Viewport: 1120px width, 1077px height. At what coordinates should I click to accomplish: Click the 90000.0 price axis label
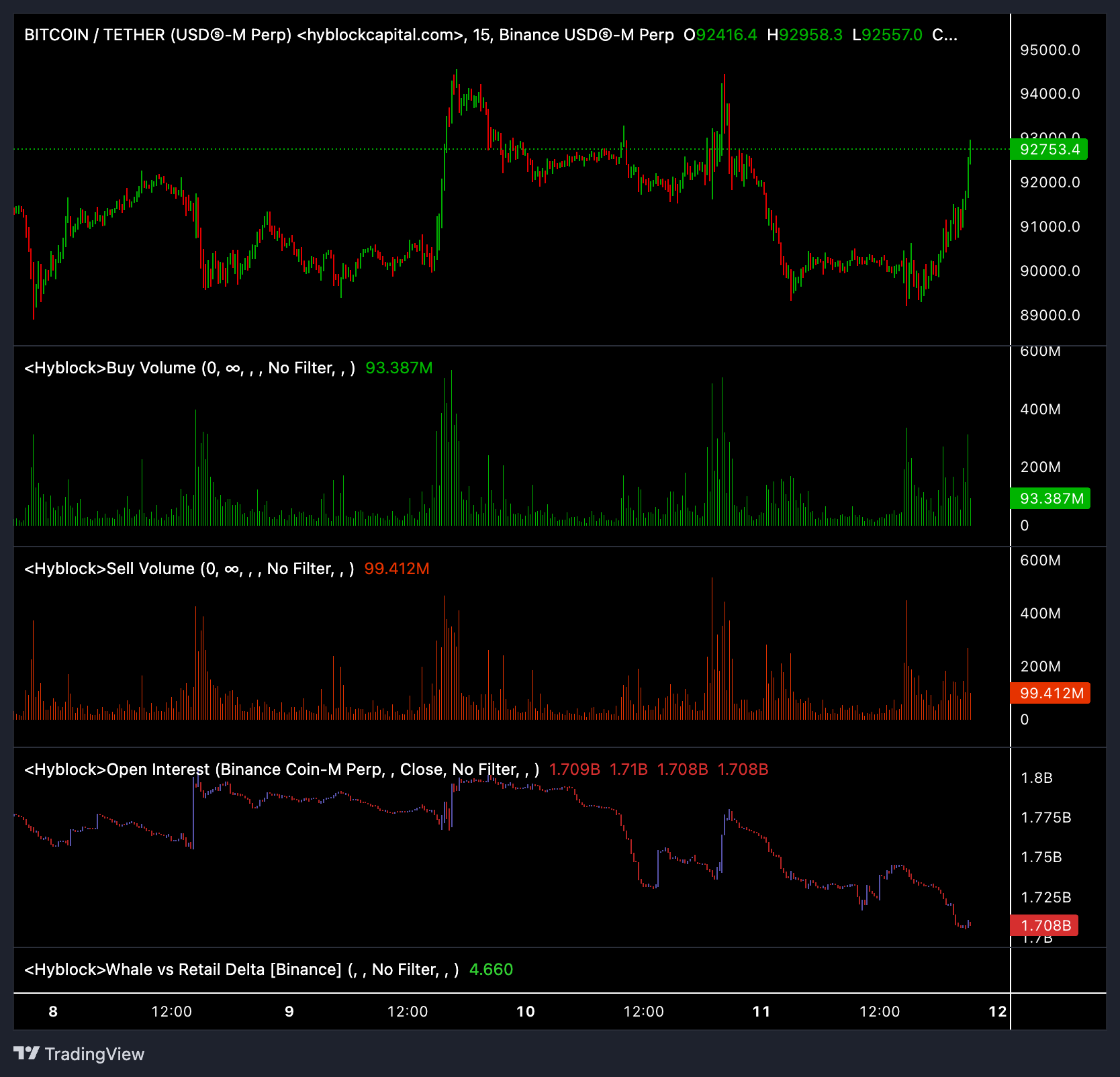(x=1050, y=271)
